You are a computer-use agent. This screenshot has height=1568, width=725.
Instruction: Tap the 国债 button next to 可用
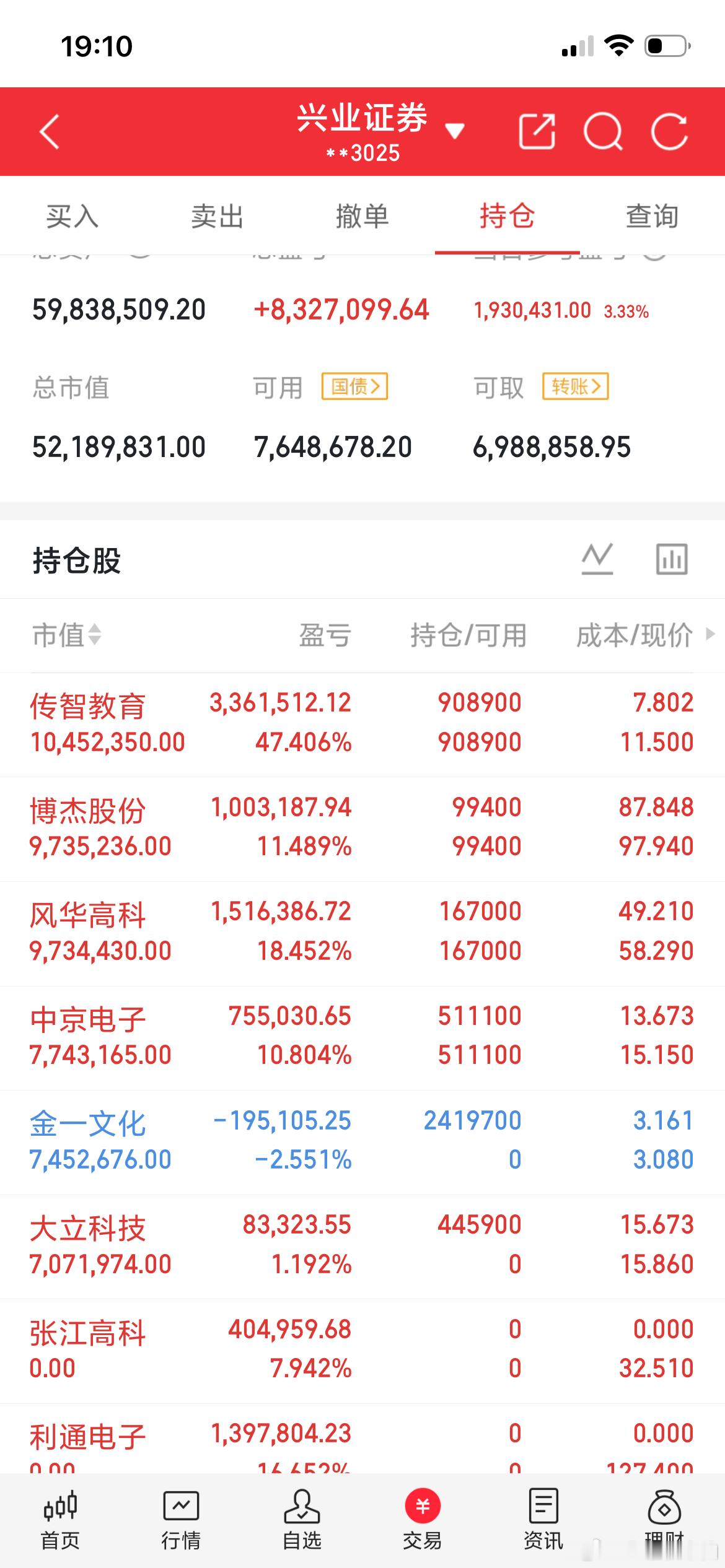354,386
